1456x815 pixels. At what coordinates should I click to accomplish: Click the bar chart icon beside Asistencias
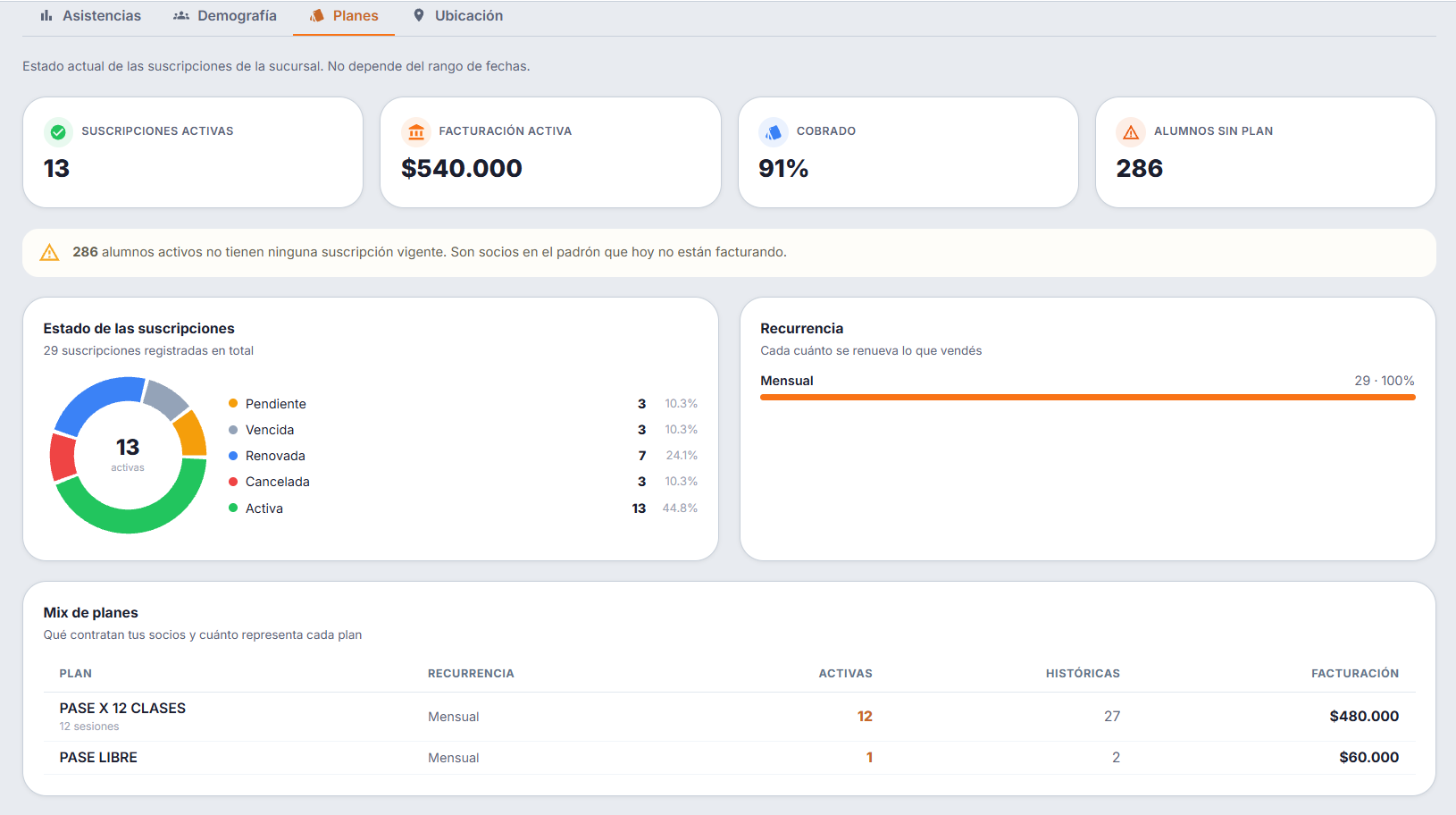pos(46,16)
